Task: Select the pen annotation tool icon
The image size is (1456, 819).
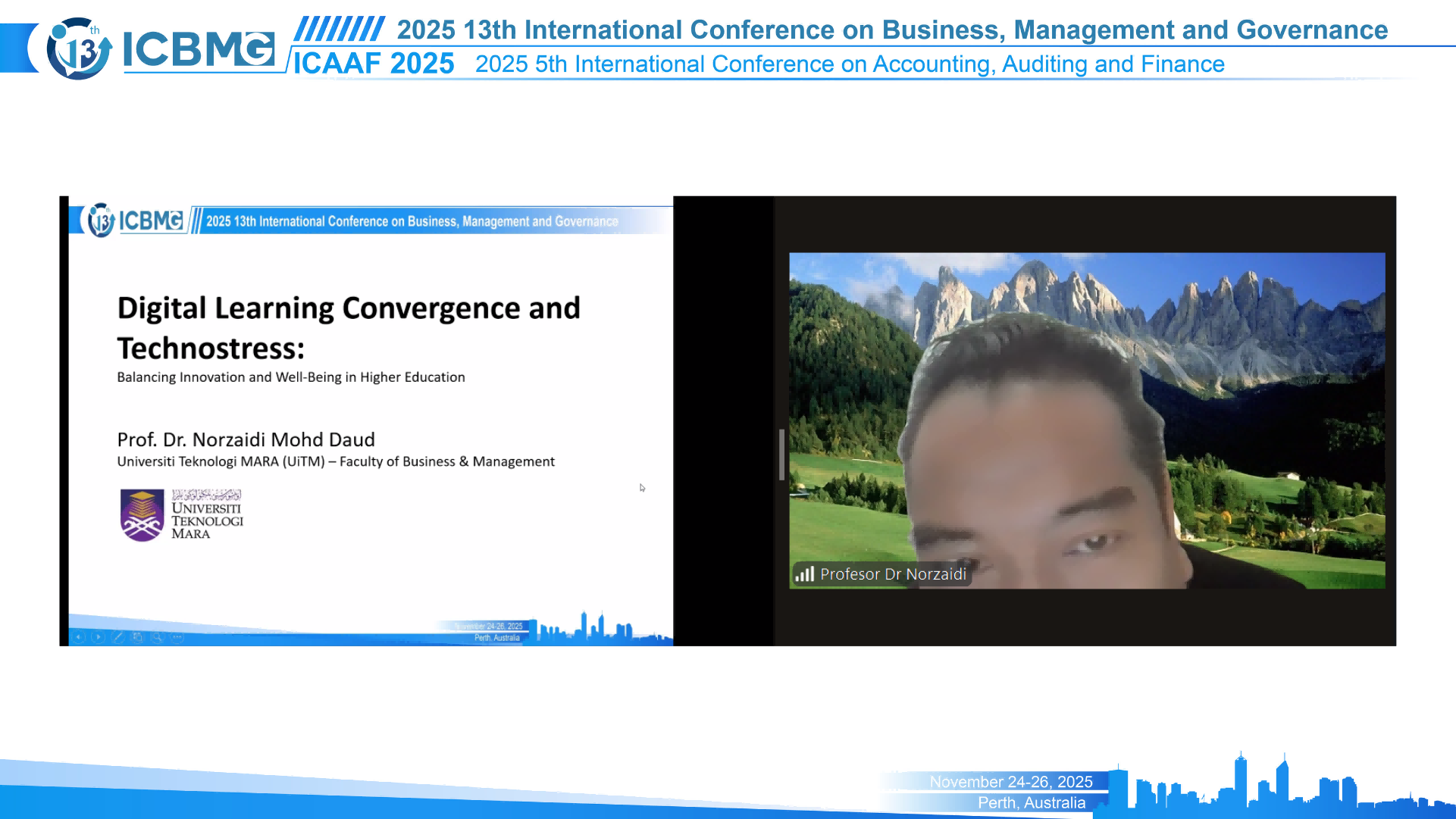Action: [x=118, y=637]
